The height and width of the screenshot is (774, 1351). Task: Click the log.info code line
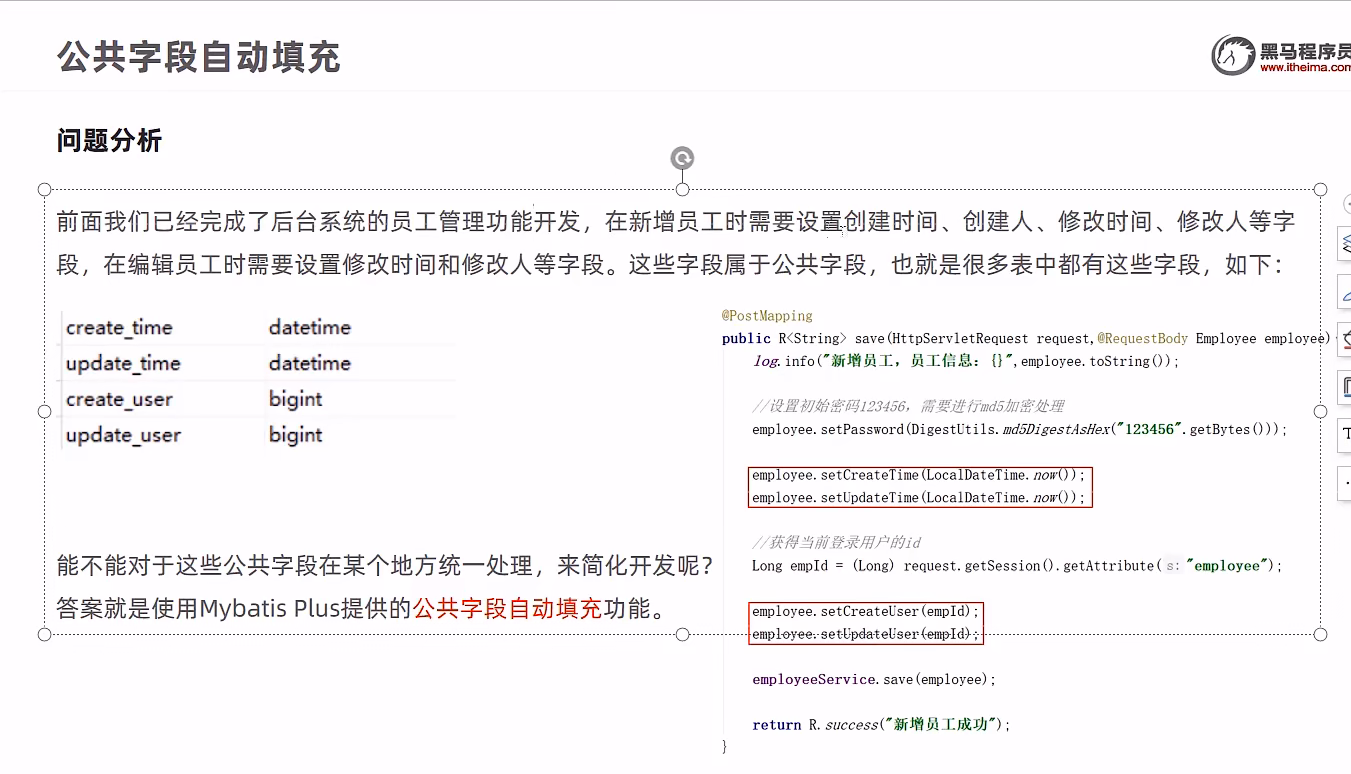[966, 361]
